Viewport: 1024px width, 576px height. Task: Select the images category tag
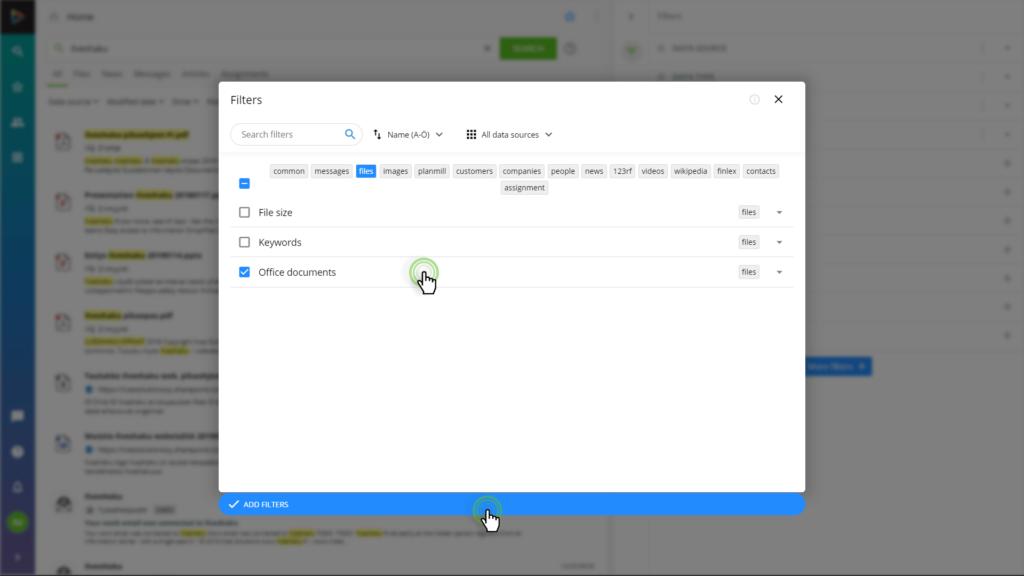point(395,171)
